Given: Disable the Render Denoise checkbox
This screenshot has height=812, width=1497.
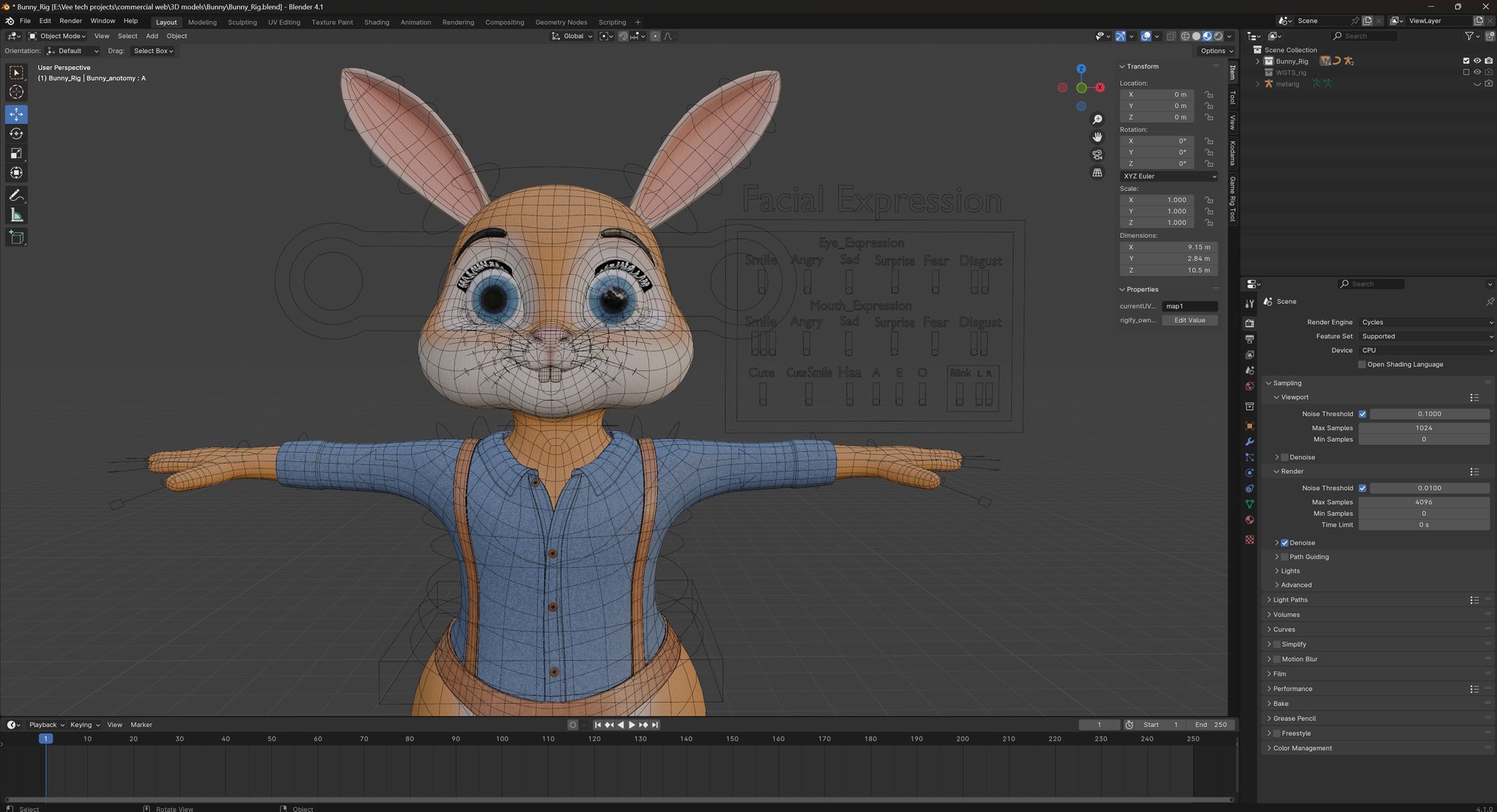Looking at the screenshot, I should tap(1284, 543).
